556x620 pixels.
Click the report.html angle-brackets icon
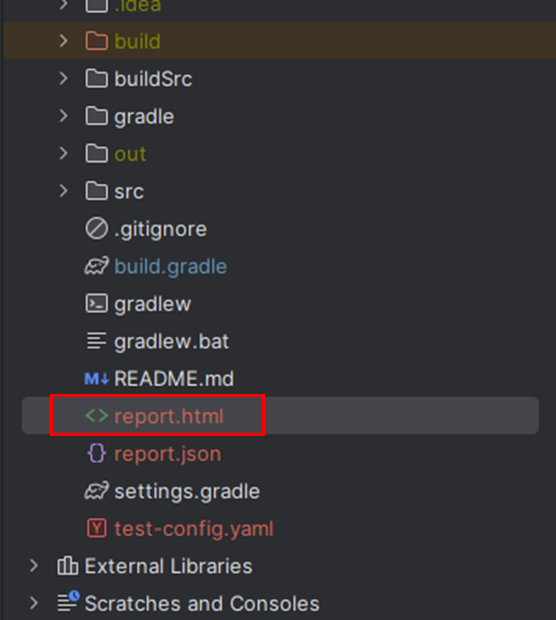coord(96,416)
